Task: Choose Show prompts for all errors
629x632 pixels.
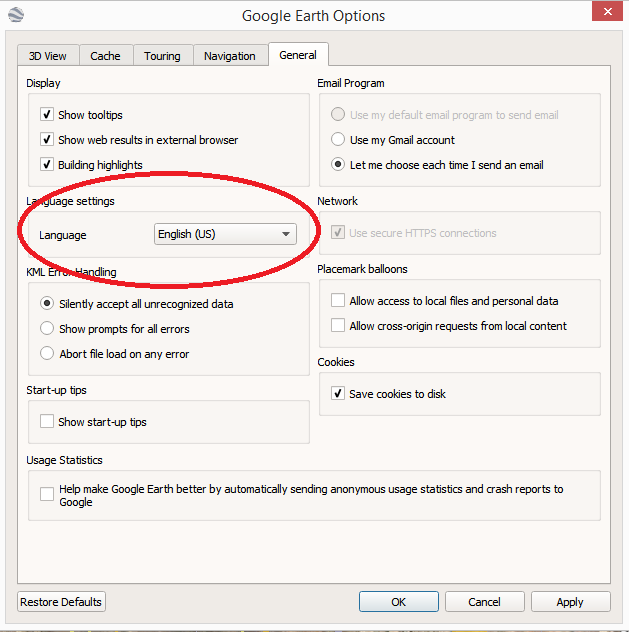Action: [x=47, y=328]
